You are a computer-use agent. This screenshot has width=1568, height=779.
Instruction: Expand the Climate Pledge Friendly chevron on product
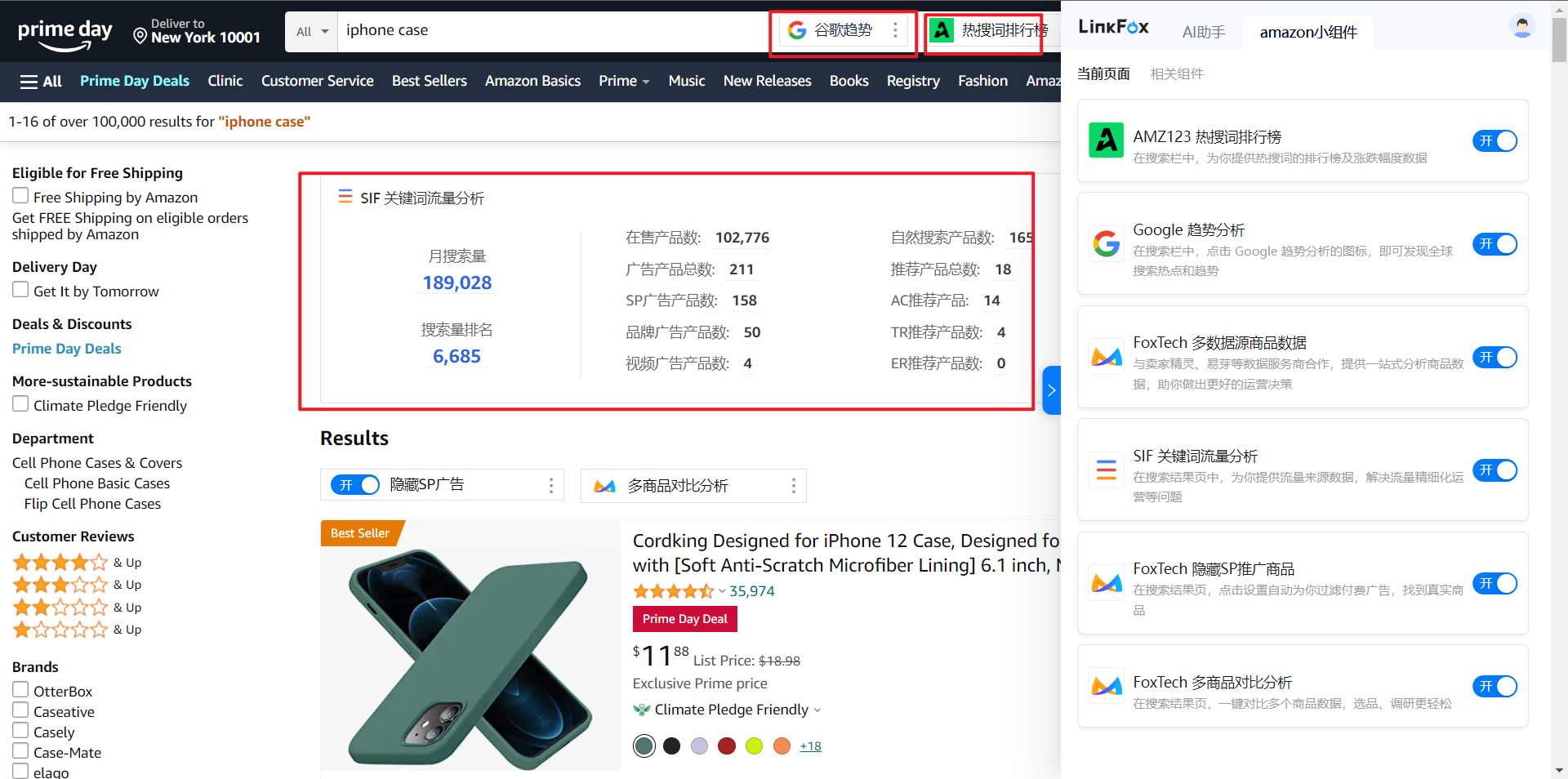pos(817,710)
